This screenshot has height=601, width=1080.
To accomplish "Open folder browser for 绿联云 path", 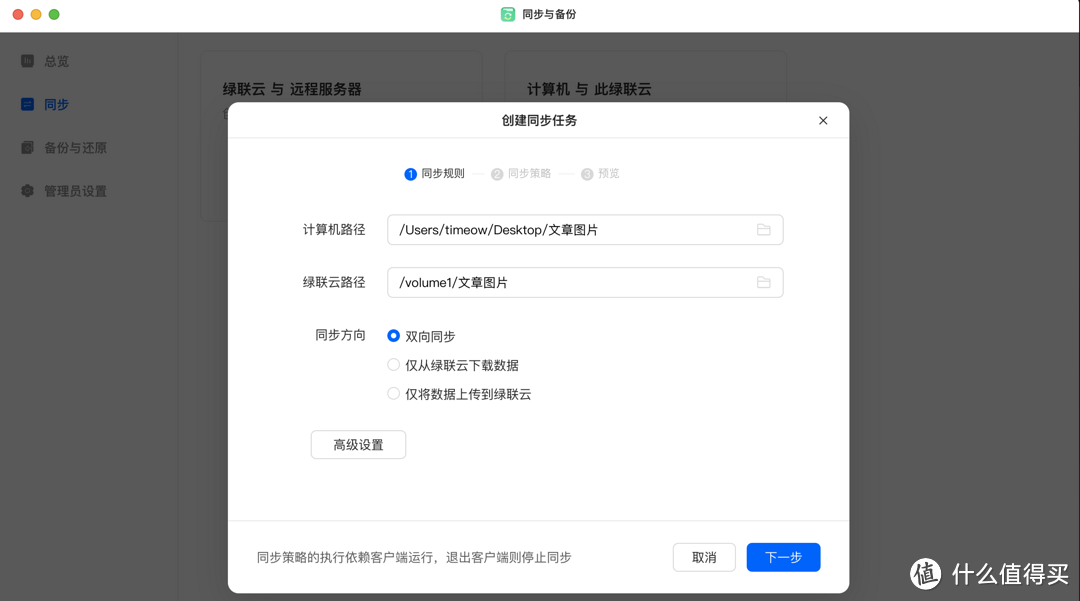I will [x=764, y=282].
